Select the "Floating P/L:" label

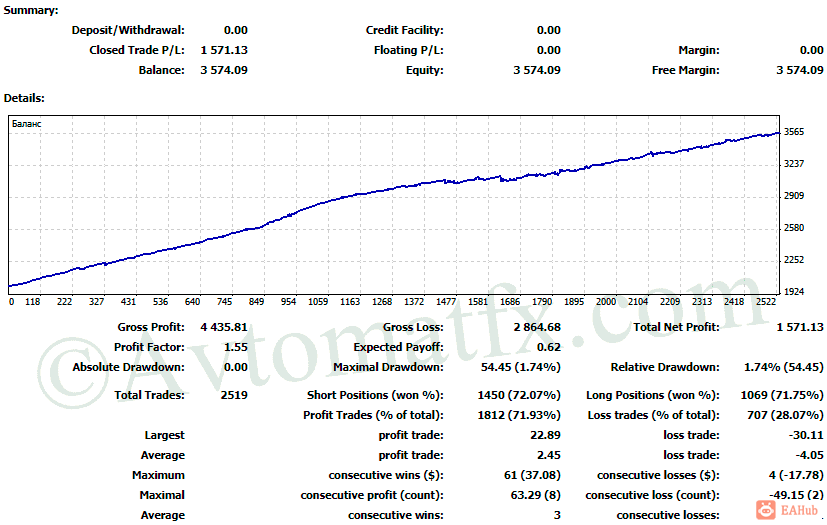point(409,50)
